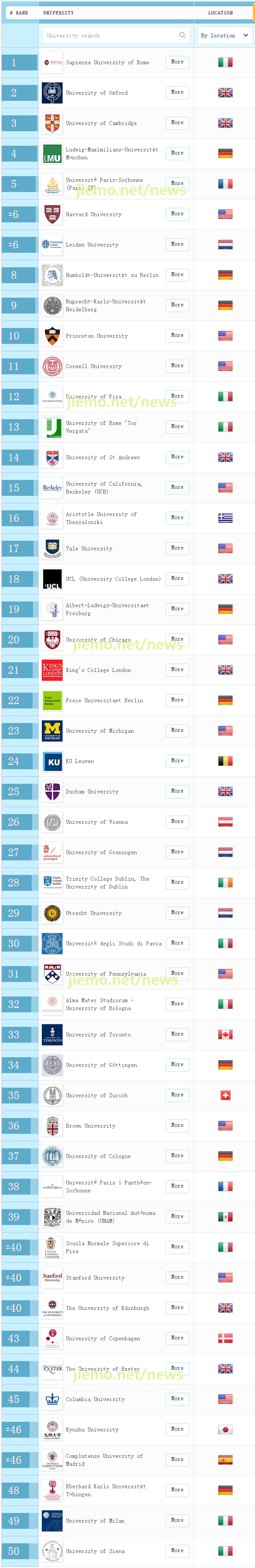Click the Princeton University shield logo
This screenshot has width=255, height=1568.
coord(52,336)
